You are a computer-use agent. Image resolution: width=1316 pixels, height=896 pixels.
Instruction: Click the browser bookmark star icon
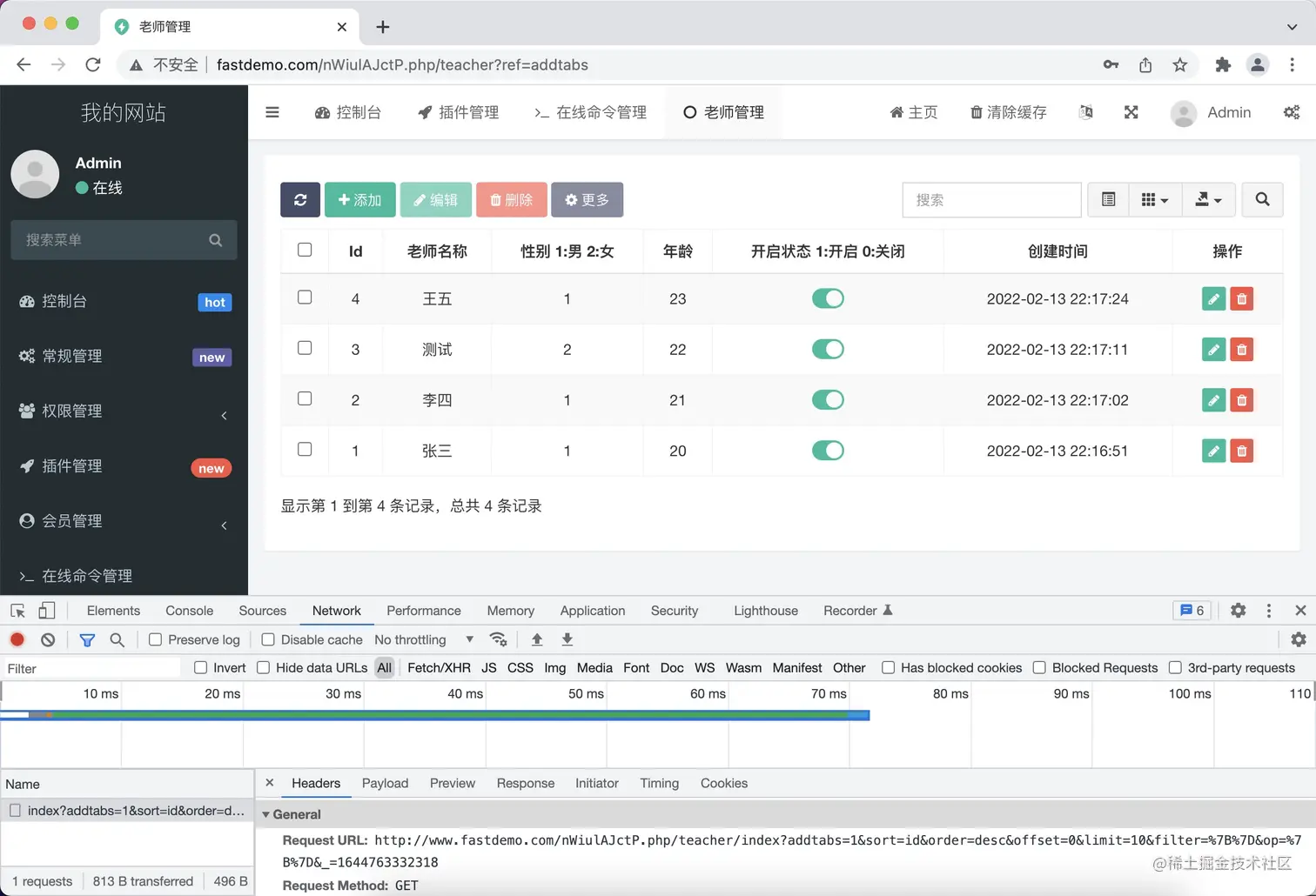click(x=1180, y=64)
